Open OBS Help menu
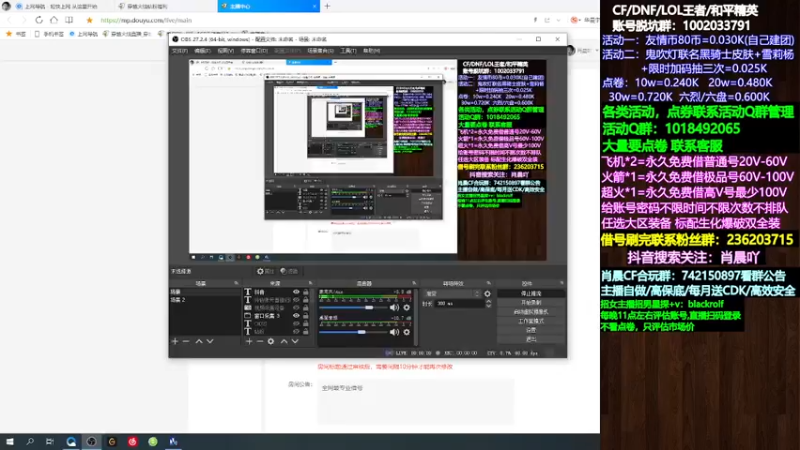The width and height of the screenshot is (800, 450). [371, 51]
